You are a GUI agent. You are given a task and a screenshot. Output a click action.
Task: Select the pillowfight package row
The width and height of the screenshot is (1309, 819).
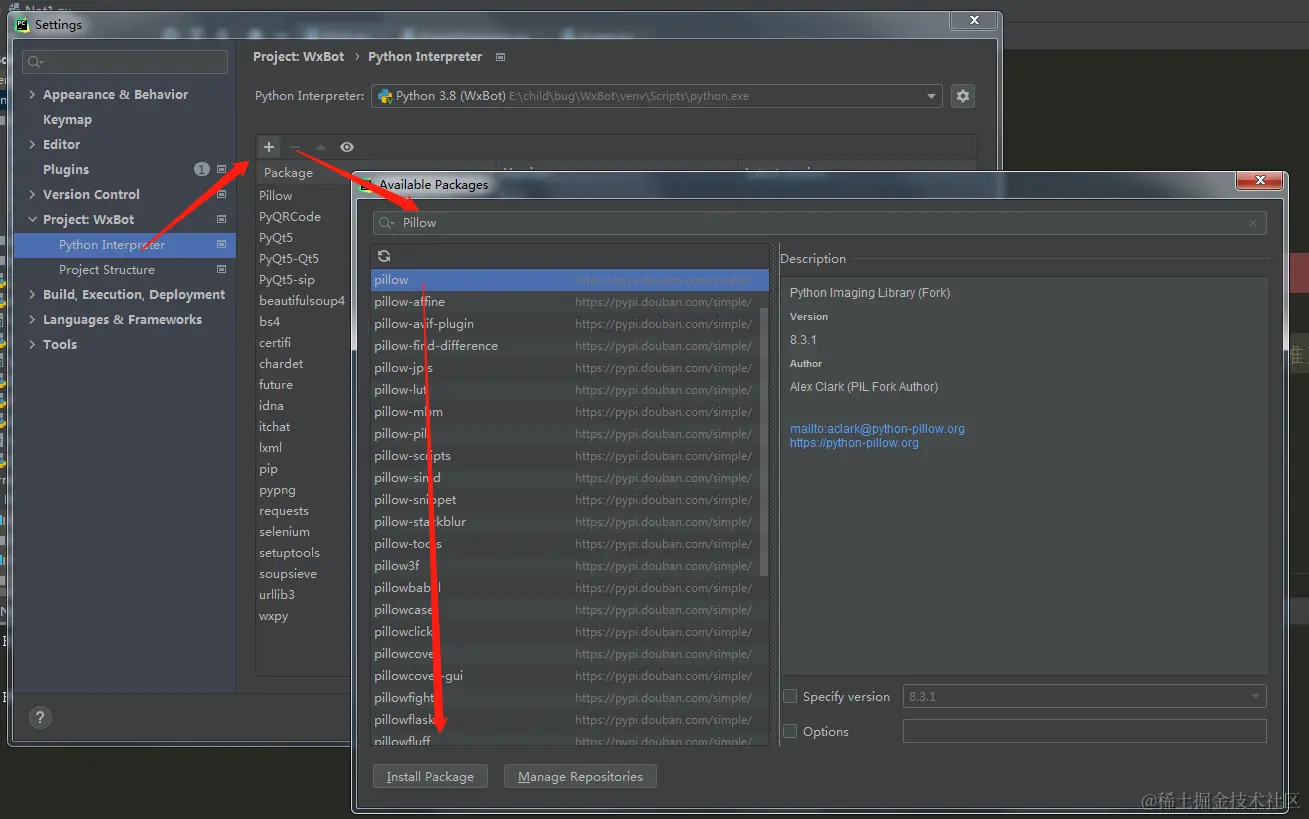point(570,698)
